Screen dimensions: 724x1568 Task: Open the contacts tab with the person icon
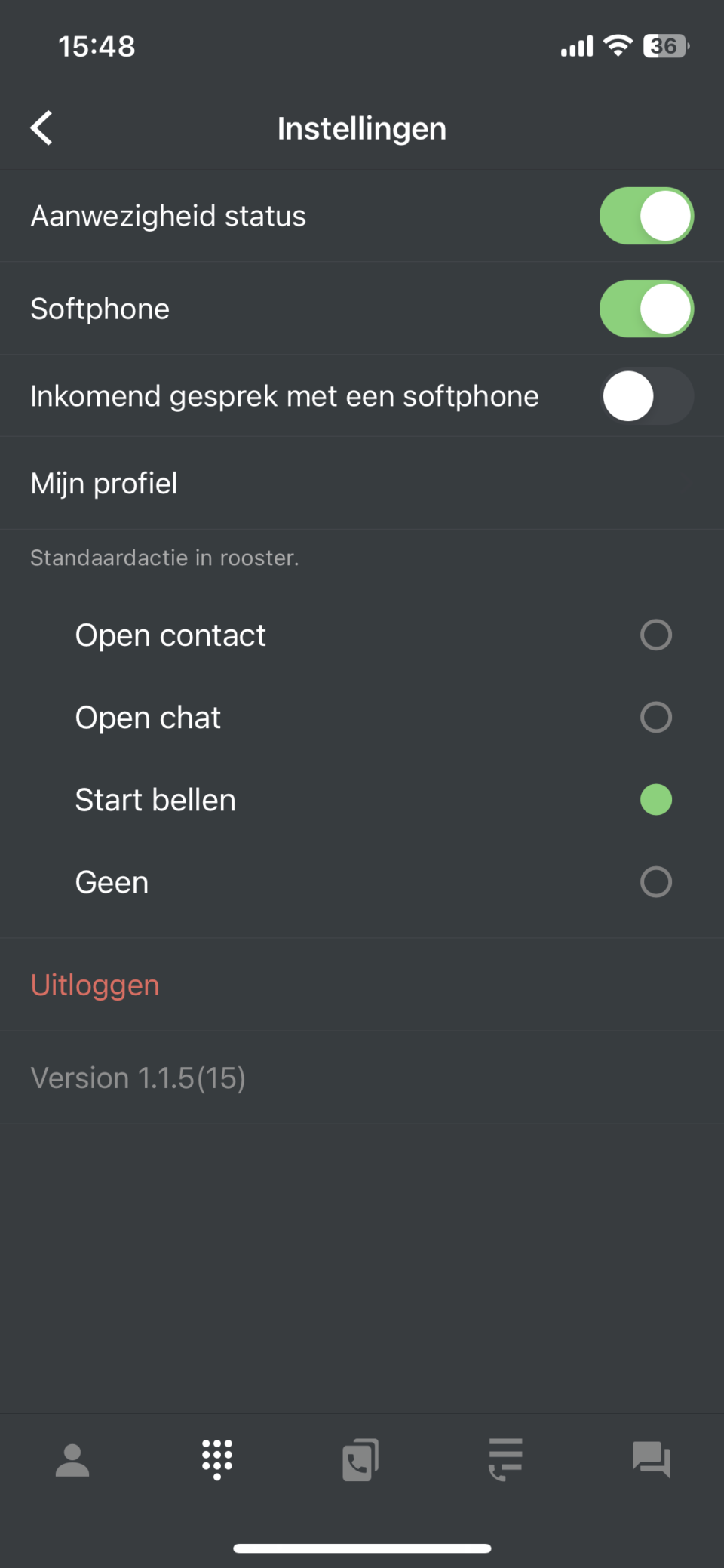pyautogui.click(x=72, y=1459)
